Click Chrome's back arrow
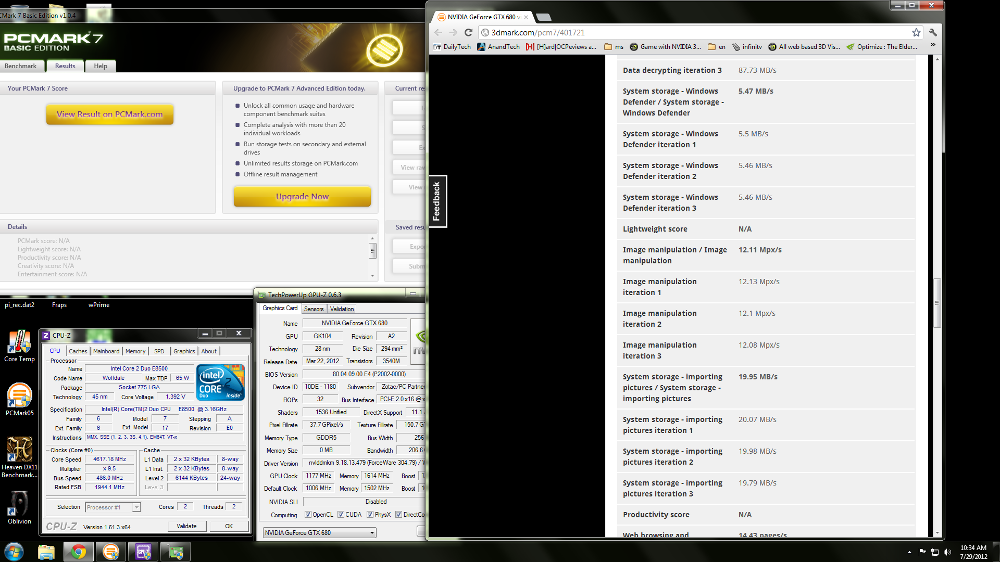This screenshot has width=1000, height=562. (438, 33)
